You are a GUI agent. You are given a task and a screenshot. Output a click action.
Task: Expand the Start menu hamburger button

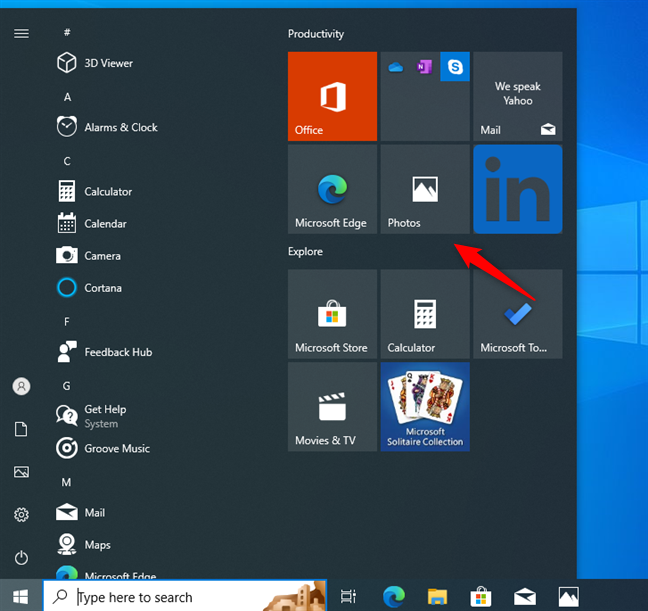21,33
